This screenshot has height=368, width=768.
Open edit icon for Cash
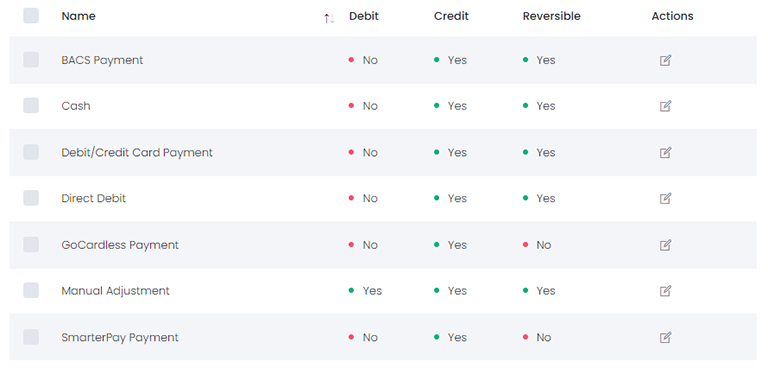tap(665, 106)
